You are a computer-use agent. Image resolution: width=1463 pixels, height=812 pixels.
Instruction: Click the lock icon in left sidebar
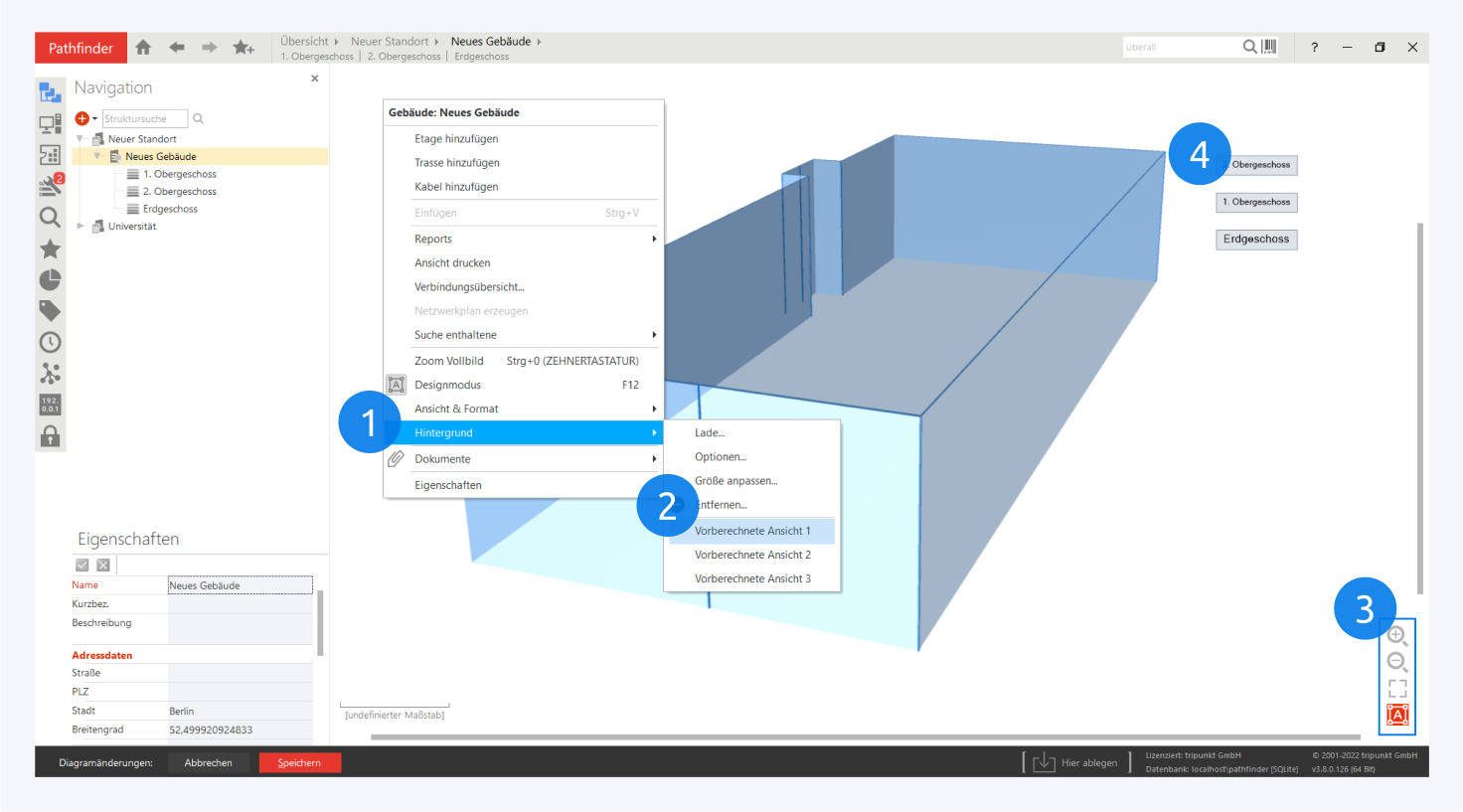click(50, 436)
